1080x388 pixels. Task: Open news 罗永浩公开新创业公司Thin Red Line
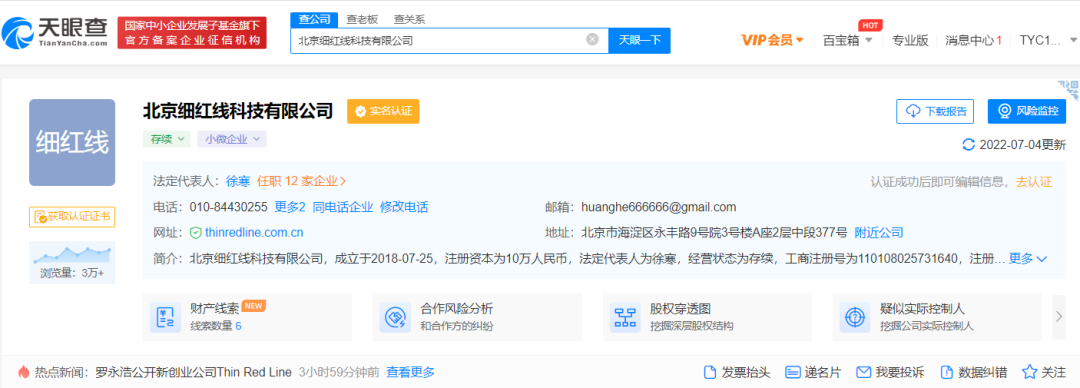pos(194,372)
